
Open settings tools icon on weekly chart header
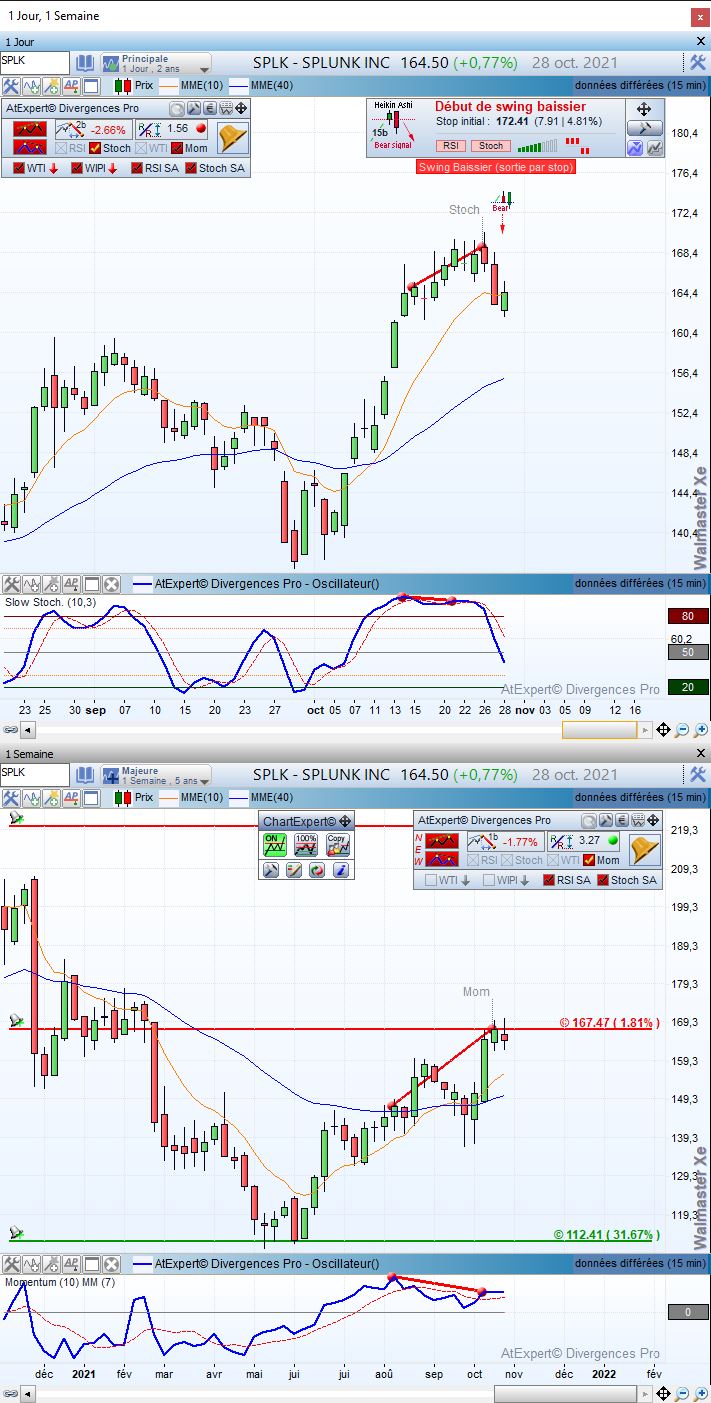pos(698,774)
